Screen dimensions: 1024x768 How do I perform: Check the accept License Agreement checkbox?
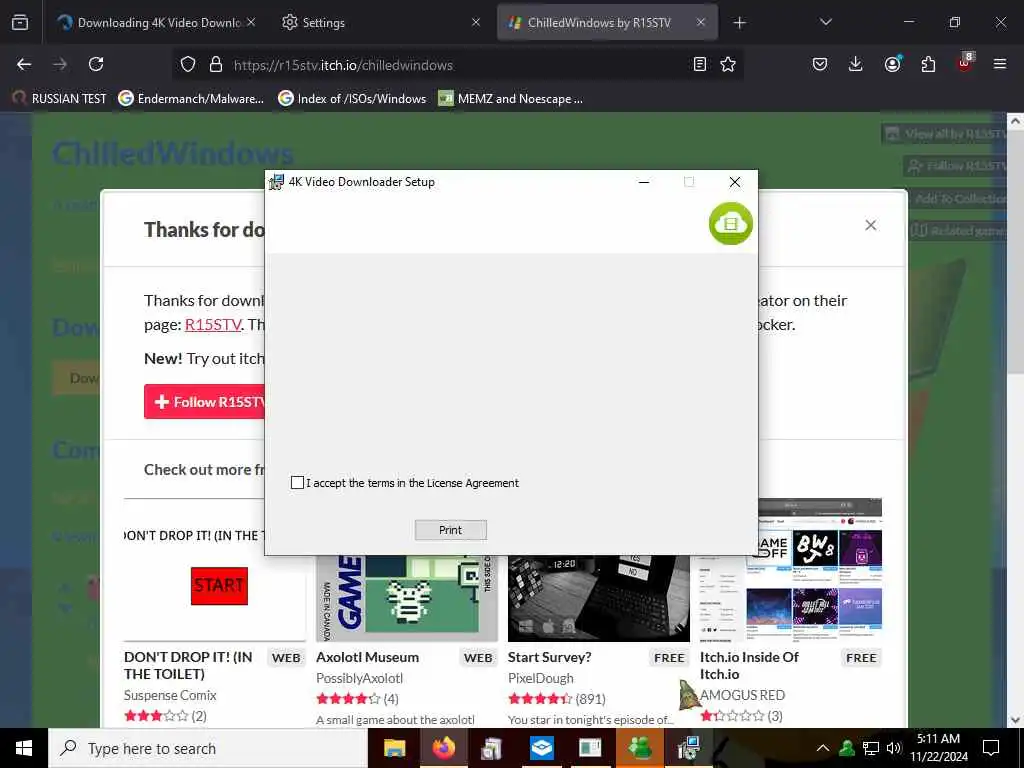297,483
